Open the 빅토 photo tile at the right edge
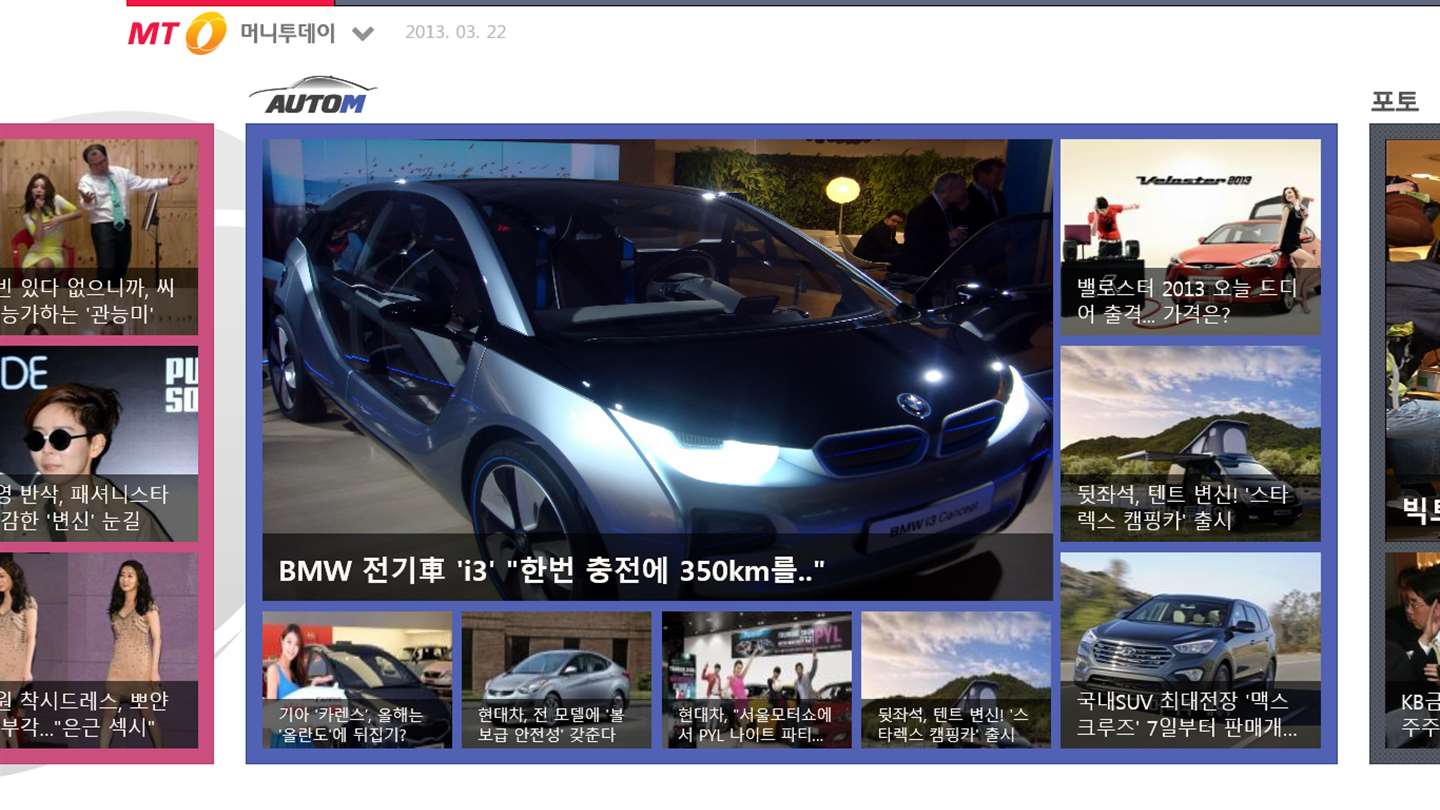 [1412, 340]
